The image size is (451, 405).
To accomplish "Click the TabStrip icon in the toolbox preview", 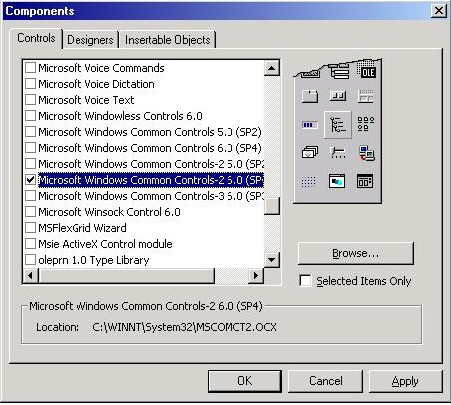I will [x=310, y=96].
